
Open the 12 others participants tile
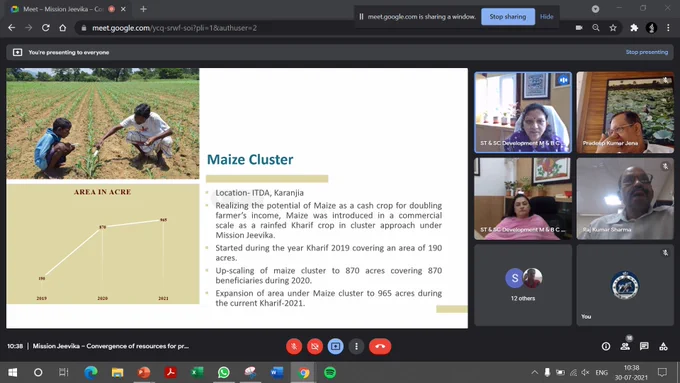523,285
